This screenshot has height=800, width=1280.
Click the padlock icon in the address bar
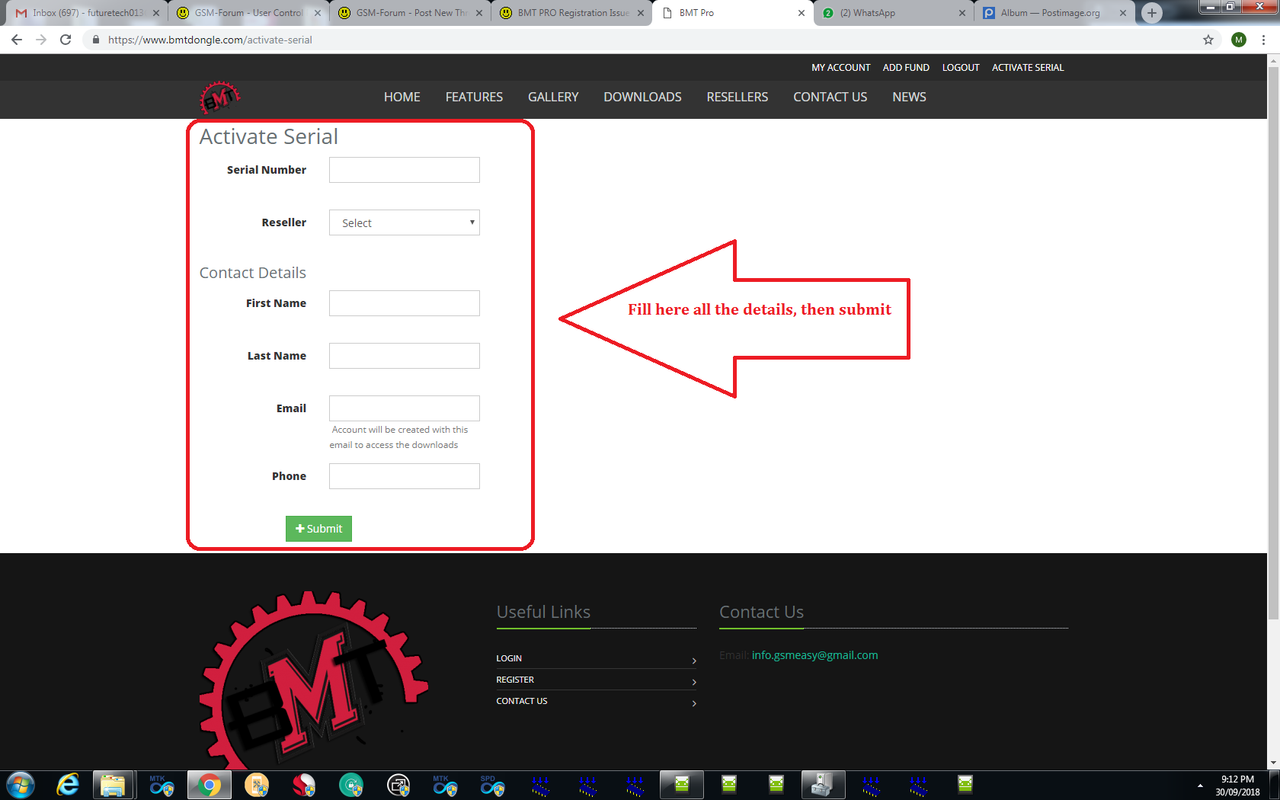click(96, 40)
